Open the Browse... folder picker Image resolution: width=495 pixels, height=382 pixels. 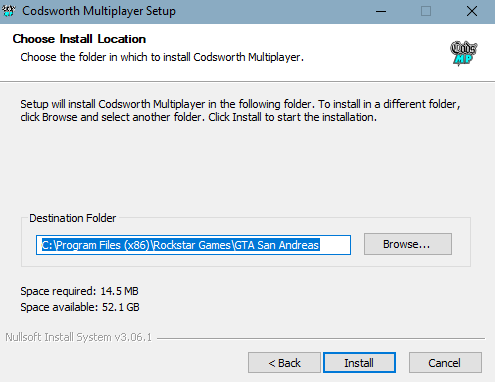coord(408,244)
